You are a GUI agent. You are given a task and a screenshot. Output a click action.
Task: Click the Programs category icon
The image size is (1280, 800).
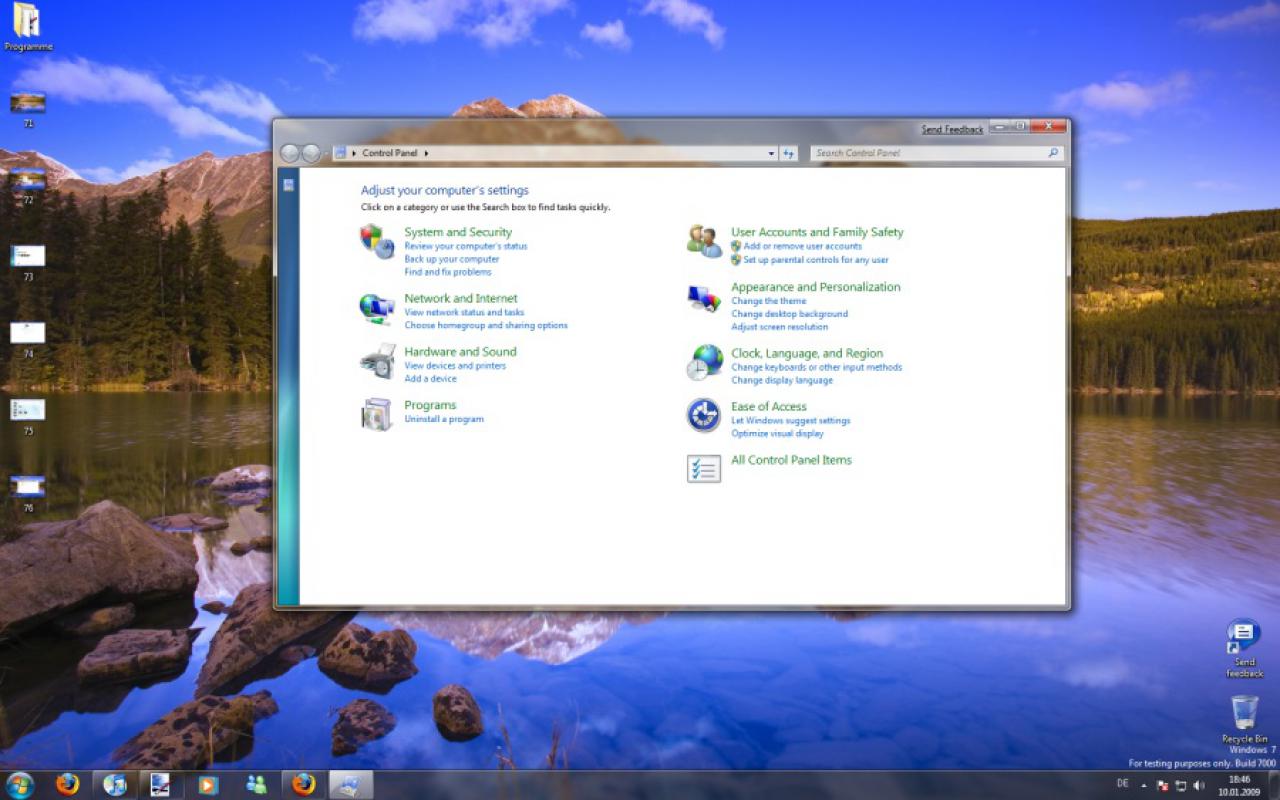pyautogui.click(x=377, y=414)
